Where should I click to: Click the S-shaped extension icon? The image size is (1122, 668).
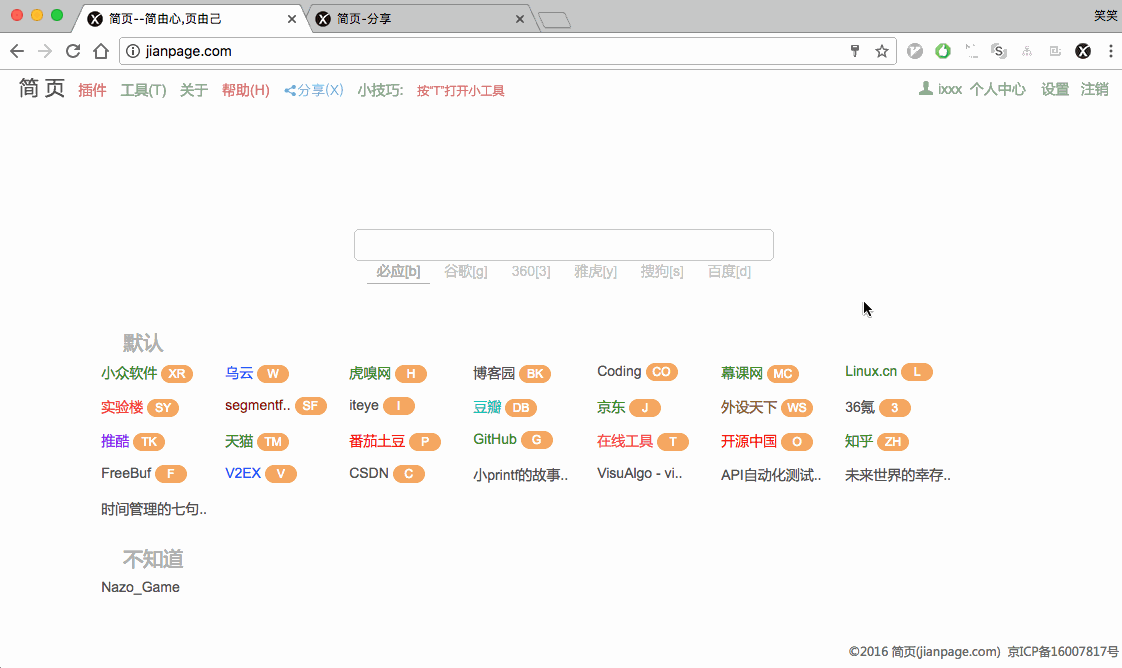[999, 51]
